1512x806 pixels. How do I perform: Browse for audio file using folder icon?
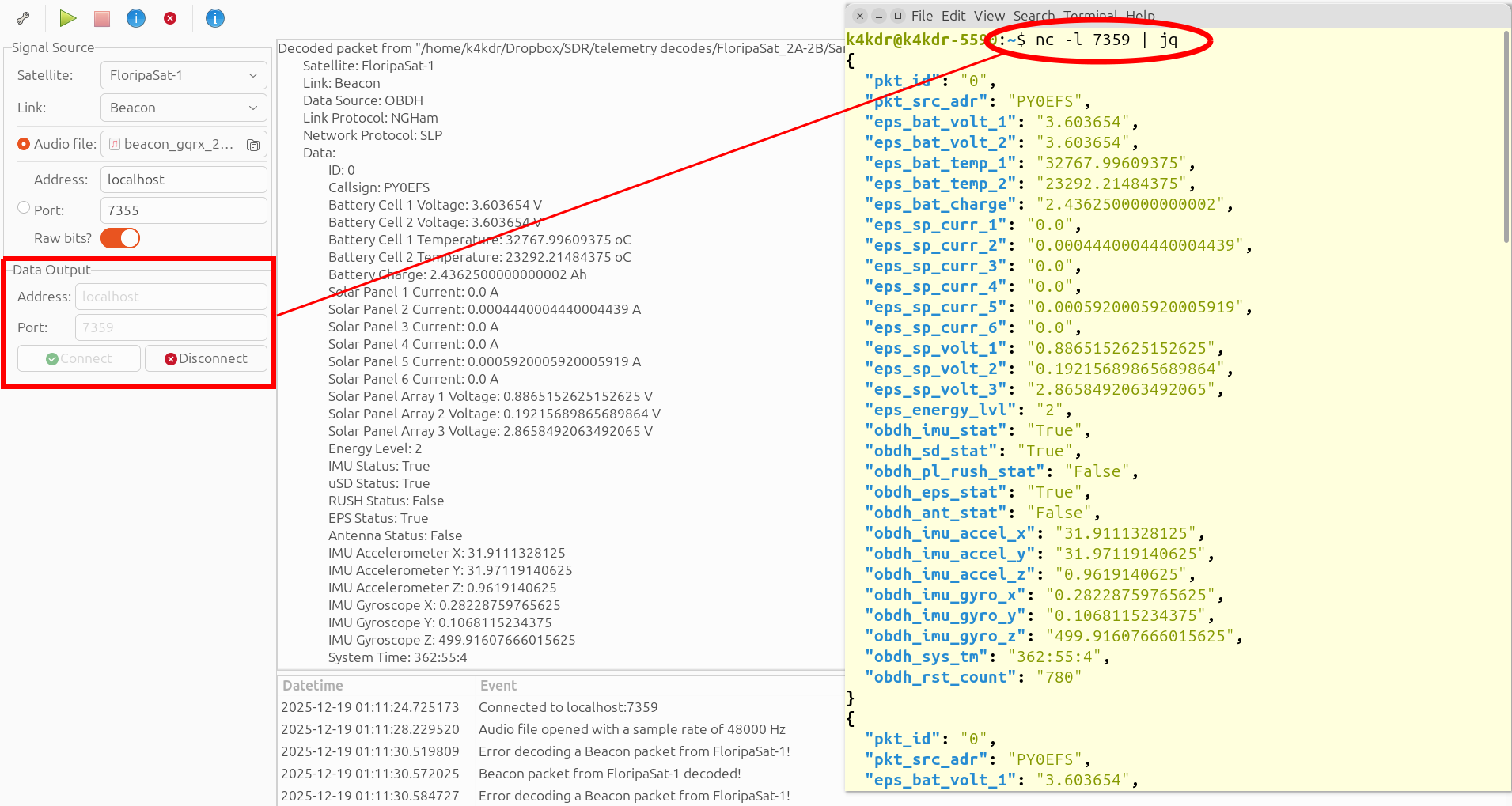(253, 145)
